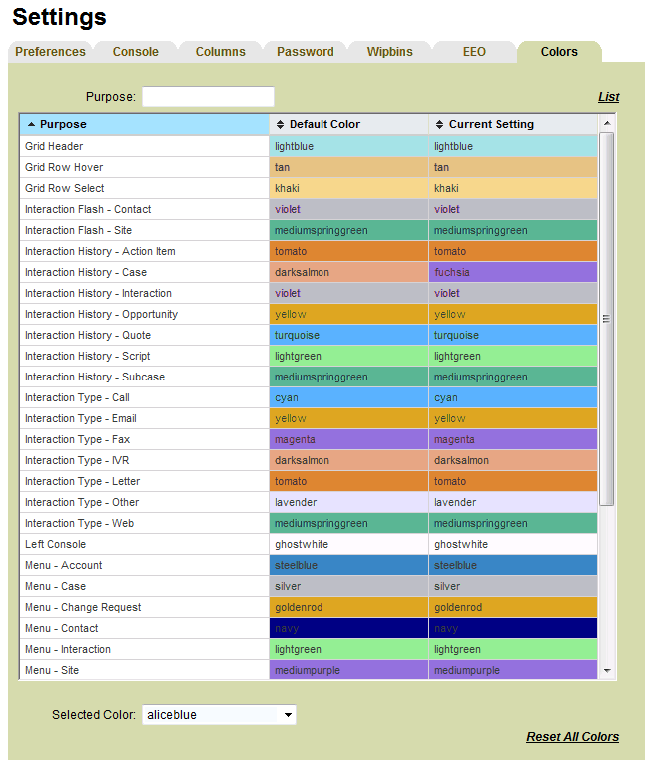Open the Wipbins tab
The height and width of the screenshot is (760, 645).
(x=390, y=52)
